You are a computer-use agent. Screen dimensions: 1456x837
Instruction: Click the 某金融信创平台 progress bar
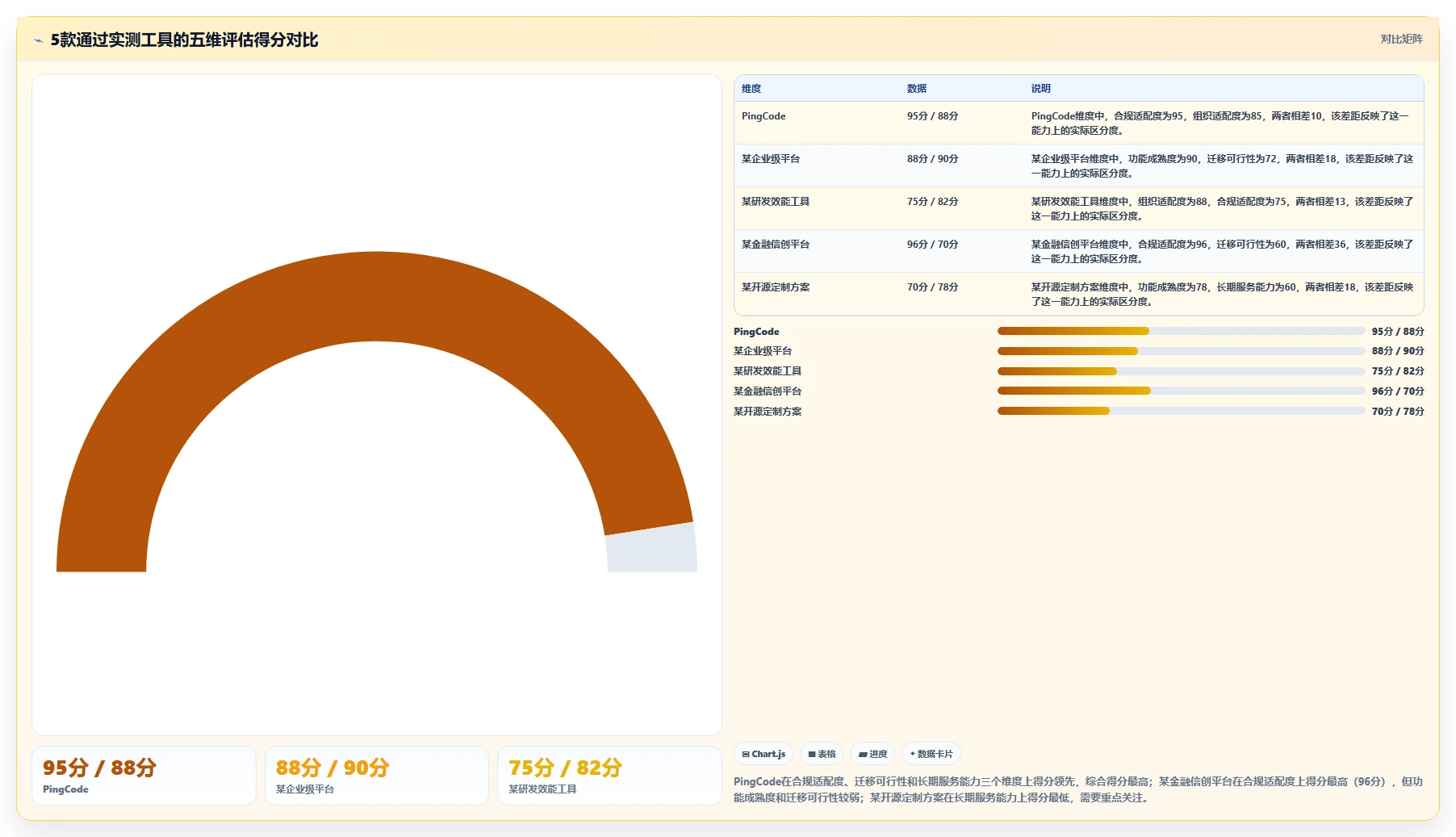click(x=1181, y=391)
